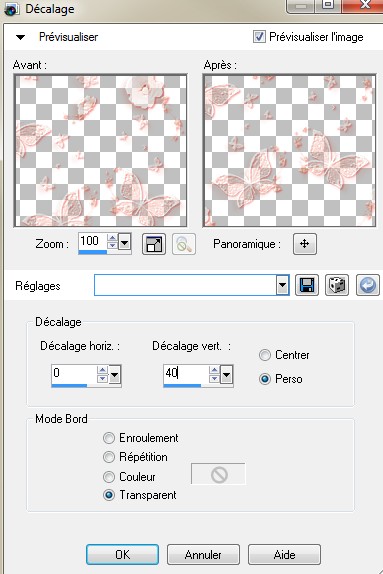Increase Zoom with the up arrow
The width and height of the screenshot is (383, 574).
click(x=112, y=238)
